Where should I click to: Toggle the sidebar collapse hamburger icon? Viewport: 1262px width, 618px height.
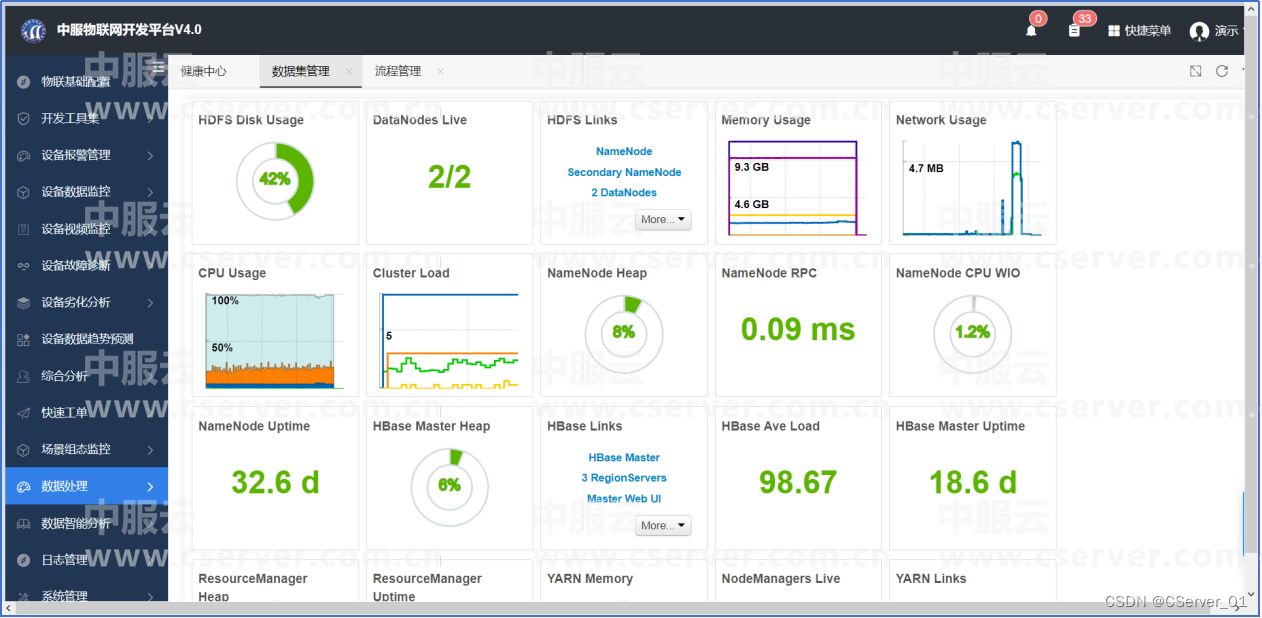click(157, 68)
